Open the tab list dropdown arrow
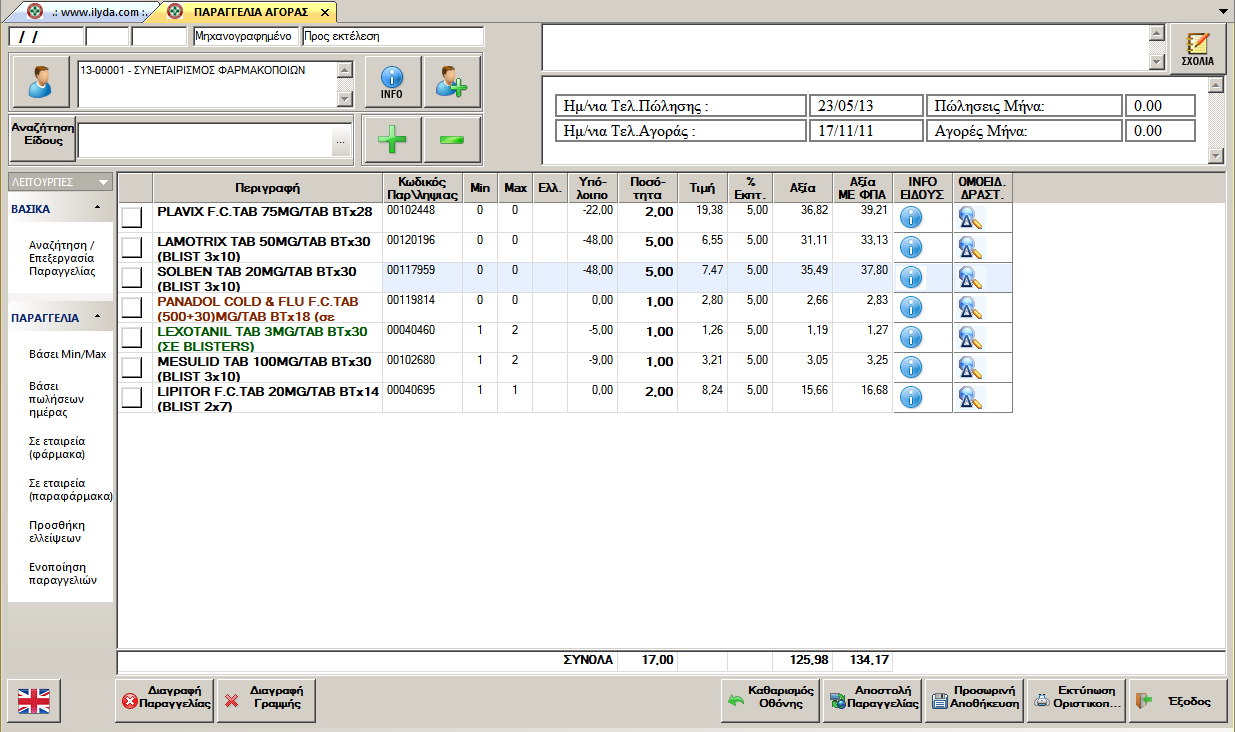 pyautogui.click(x=1225, y=11)
